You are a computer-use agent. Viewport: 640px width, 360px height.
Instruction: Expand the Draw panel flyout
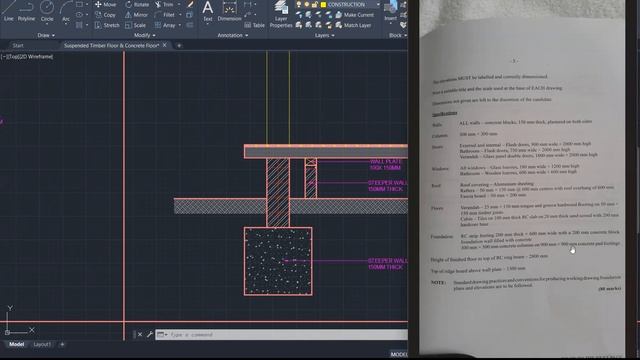pos(46,36)
